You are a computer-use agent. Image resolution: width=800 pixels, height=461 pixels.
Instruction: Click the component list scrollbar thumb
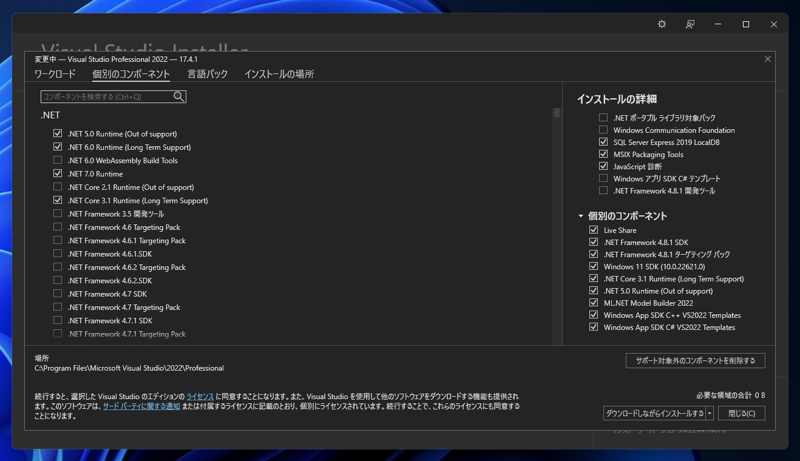(x=557, y=113)
